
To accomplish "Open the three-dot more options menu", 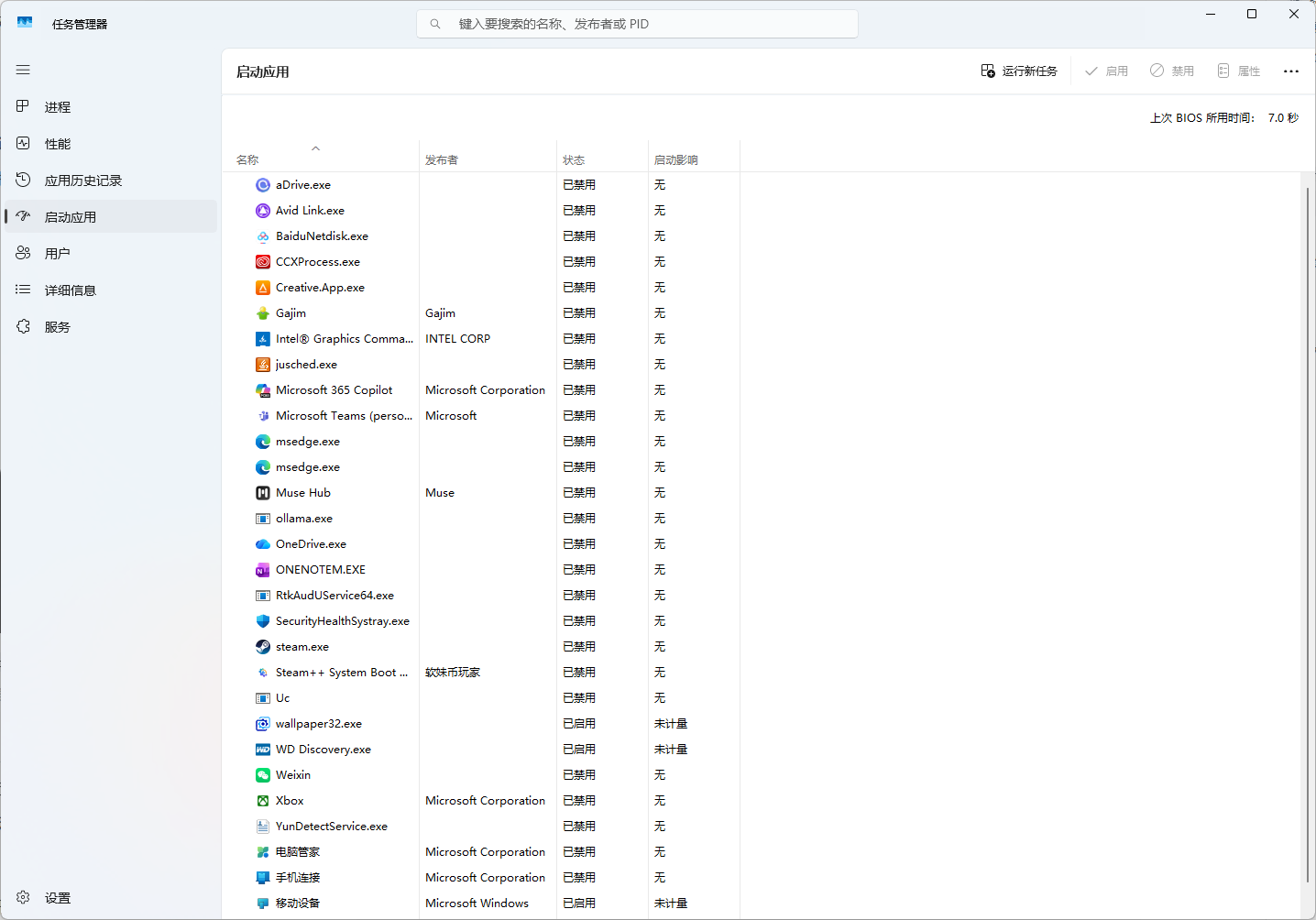I will (1290, 71).
